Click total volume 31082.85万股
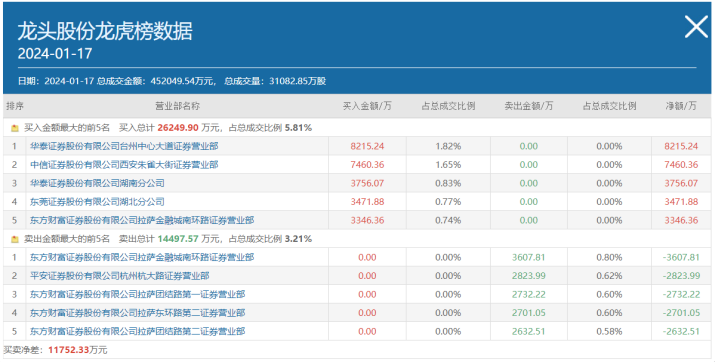Screen dimensions: 715x362 click(x=297, y=81)
